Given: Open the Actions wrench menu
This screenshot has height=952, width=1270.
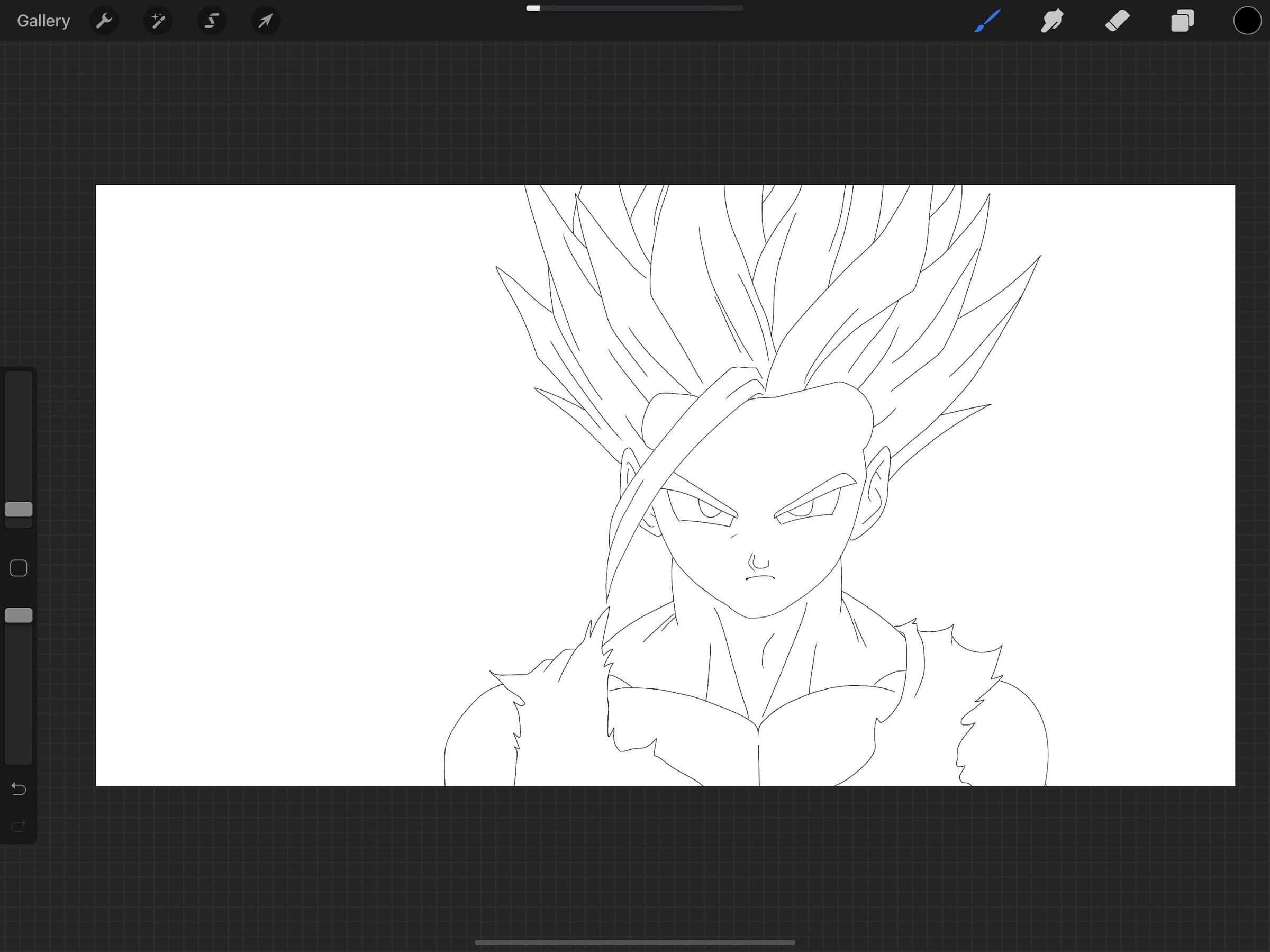Looking at the screenshot, I should tap(104, 21).
